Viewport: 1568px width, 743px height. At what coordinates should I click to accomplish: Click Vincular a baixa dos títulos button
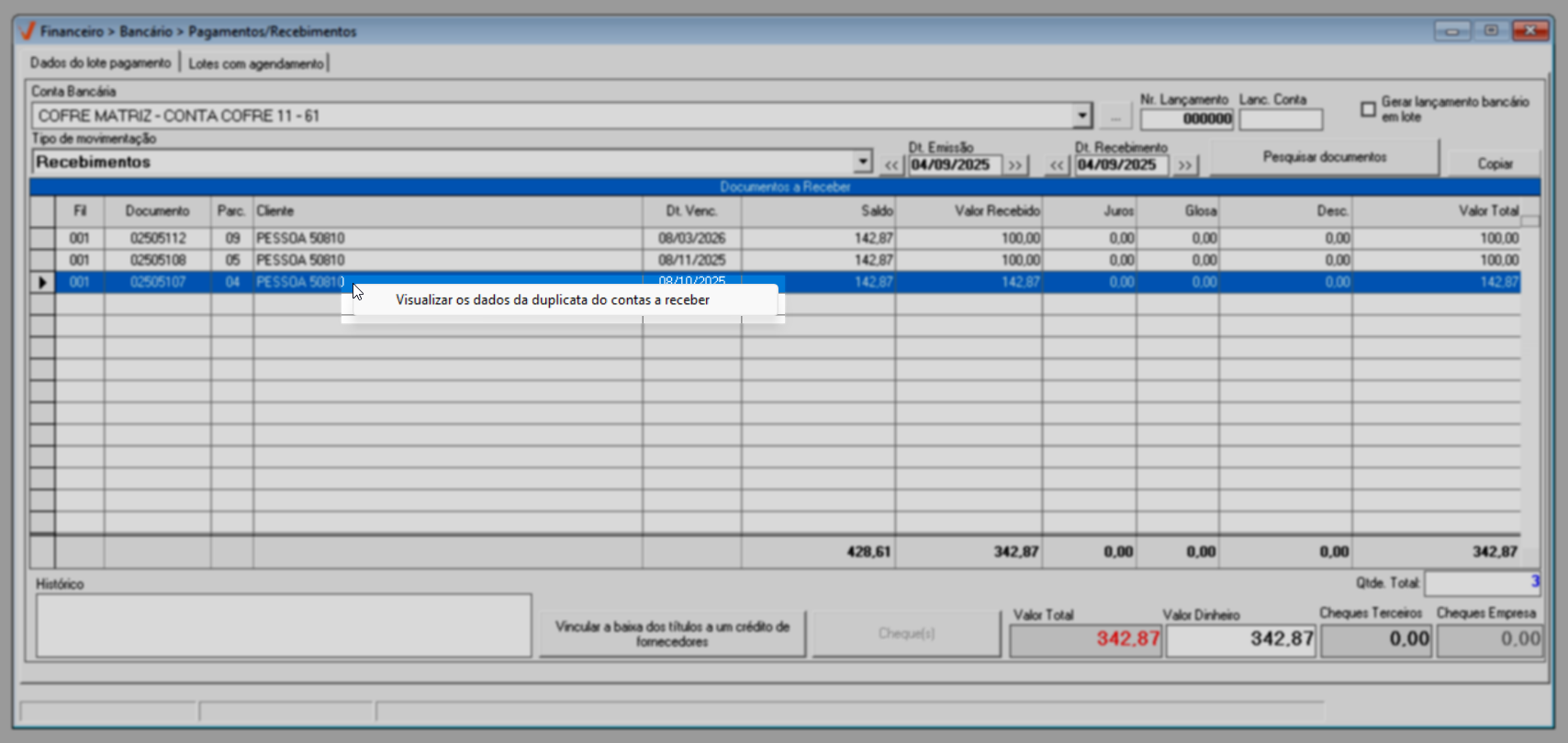672,634
